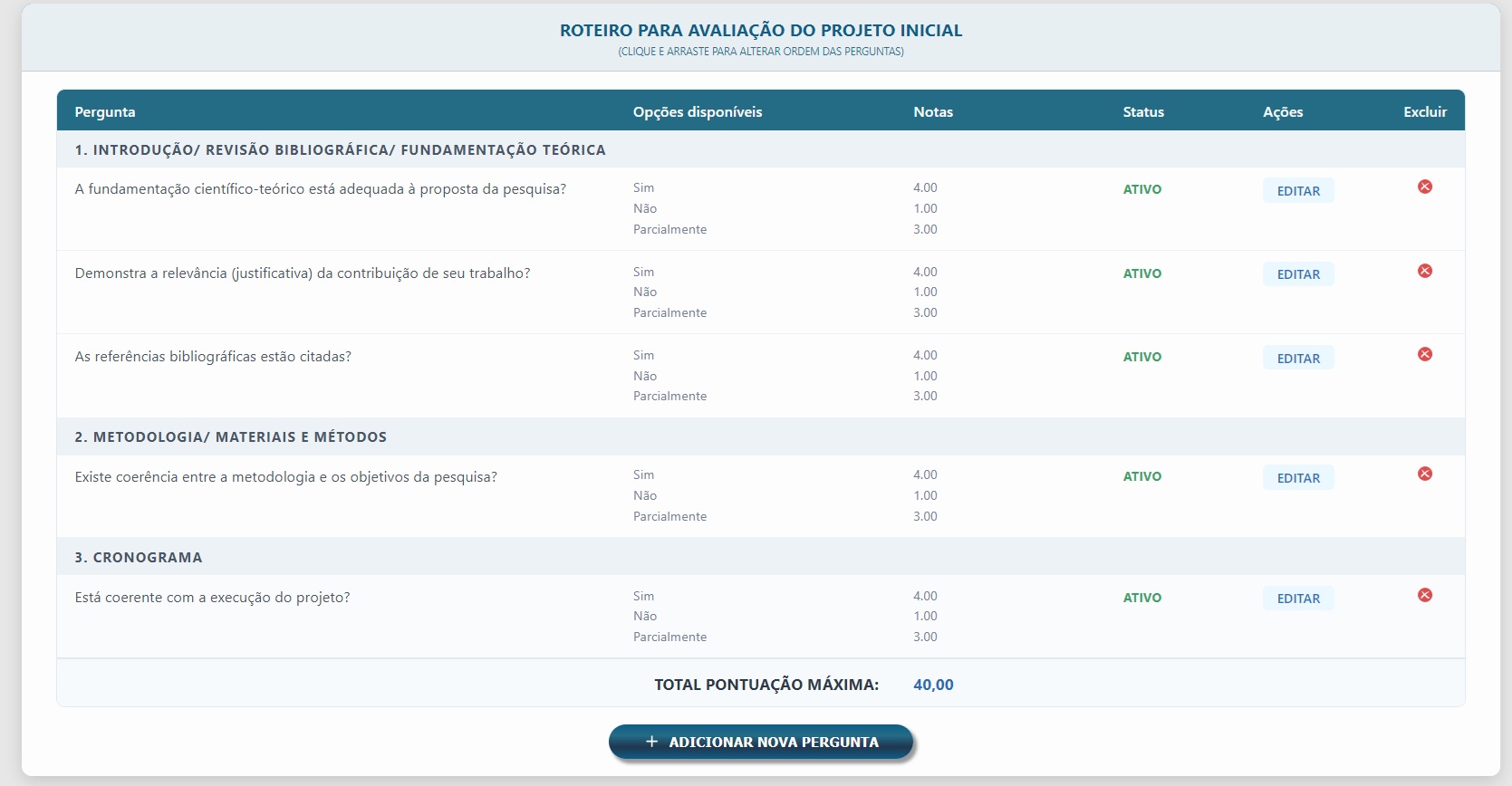
Task: Click the Status column header
Action: [1142, 112]
